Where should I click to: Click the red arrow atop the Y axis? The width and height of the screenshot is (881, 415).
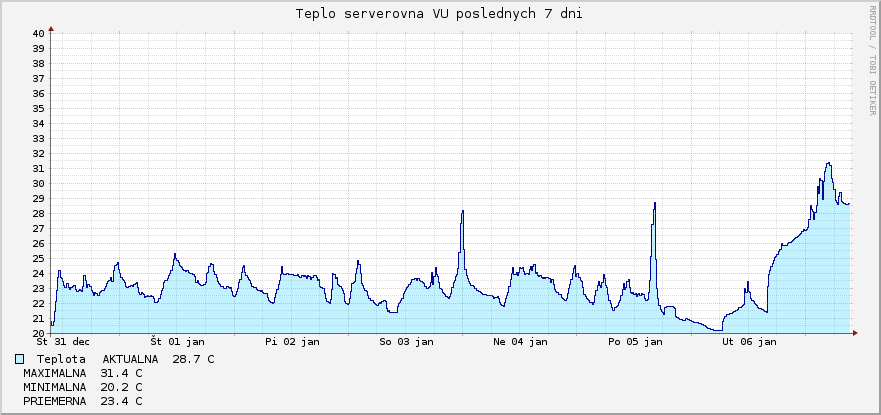point(50,28)
